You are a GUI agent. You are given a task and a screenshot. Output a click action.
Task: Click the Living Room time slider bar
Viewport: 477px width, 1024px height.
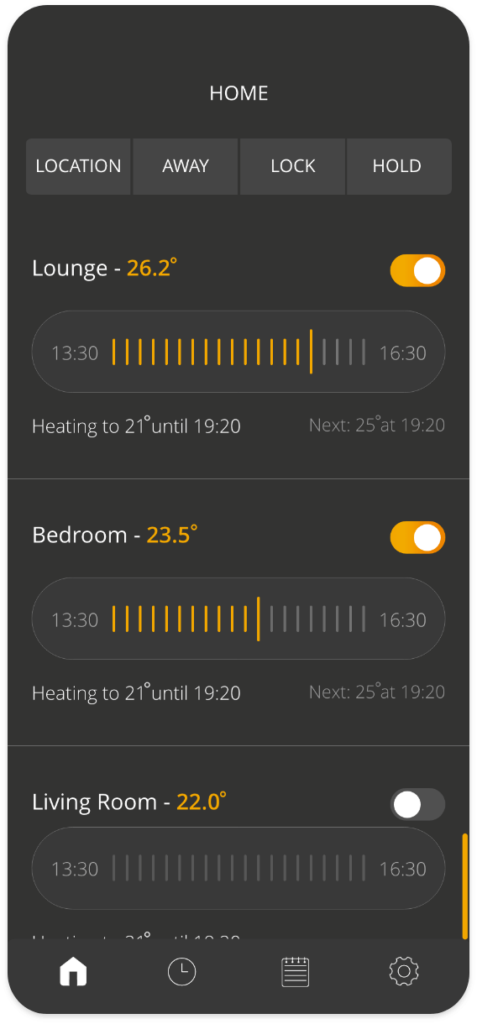pos(238,868)
